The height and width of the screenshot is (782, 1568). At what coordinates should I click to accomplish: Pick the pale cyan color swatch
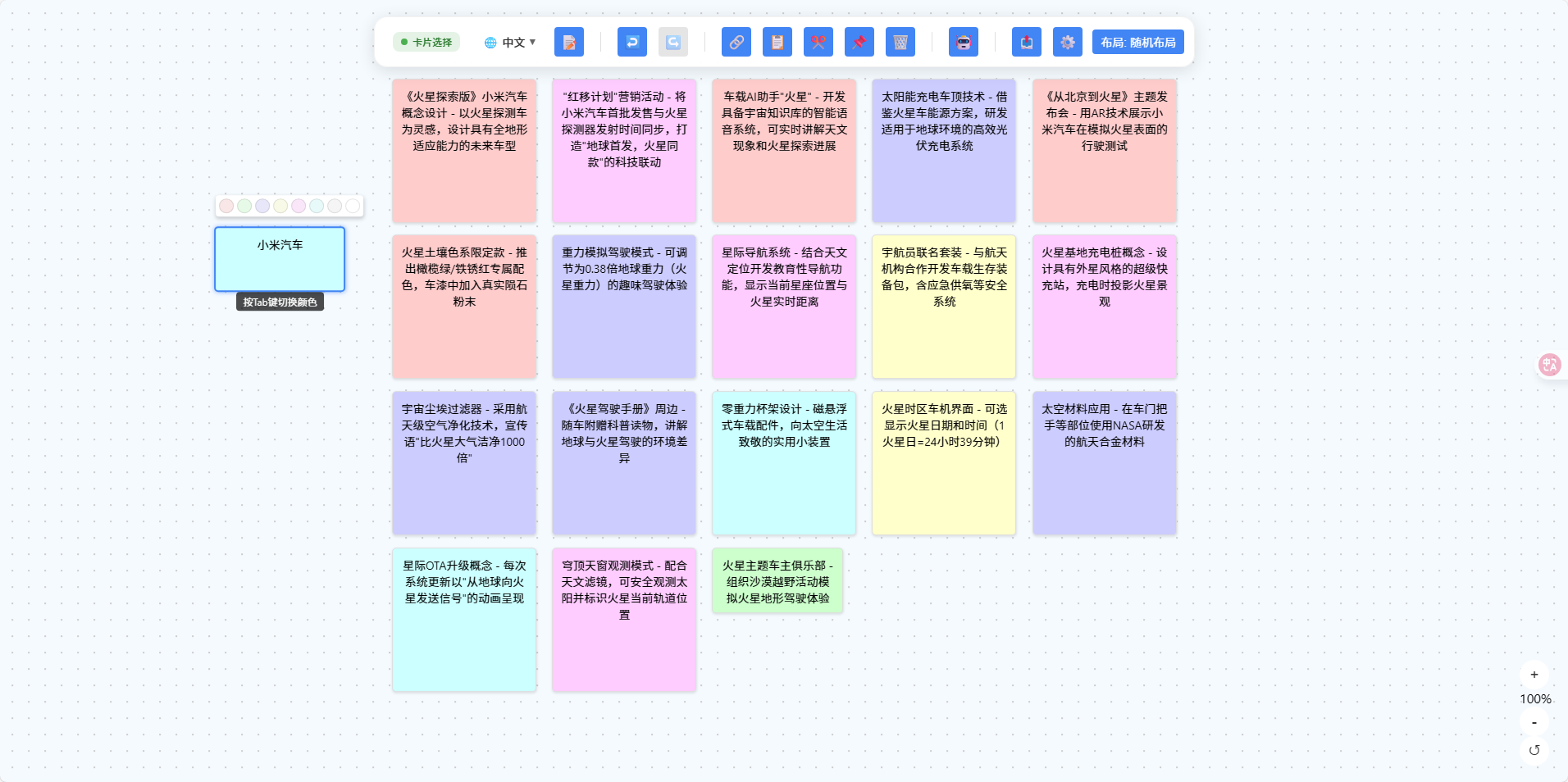pyautogui.click(x=317, y=206)
